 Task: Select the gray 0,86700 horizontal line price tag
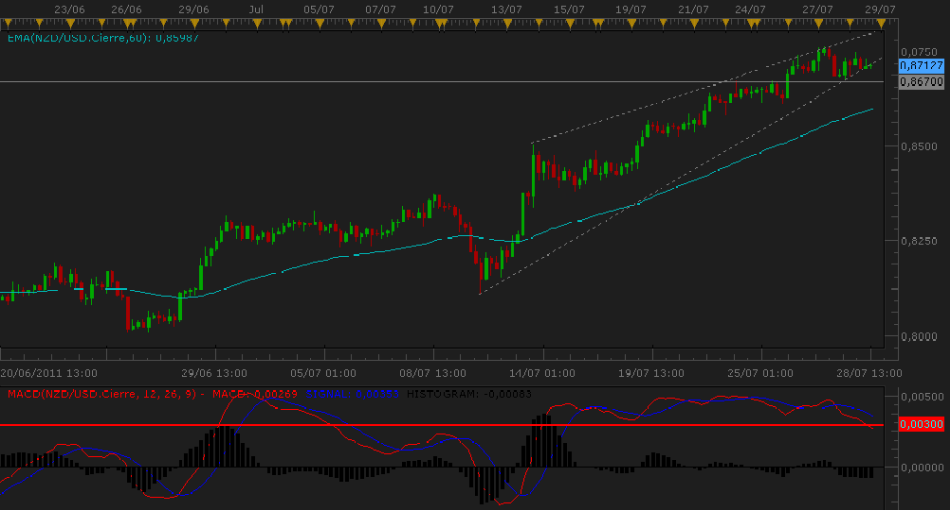point(917,81)
